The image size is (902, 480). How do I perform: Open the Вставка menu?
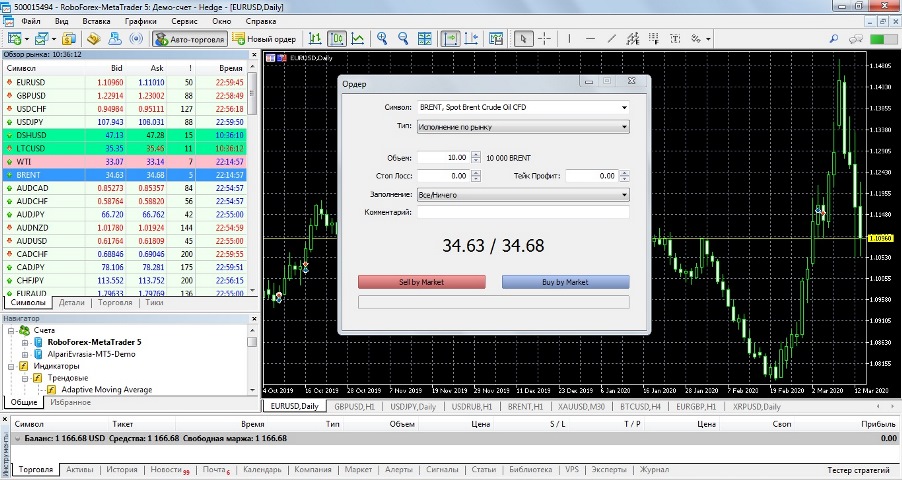point(96,21)
